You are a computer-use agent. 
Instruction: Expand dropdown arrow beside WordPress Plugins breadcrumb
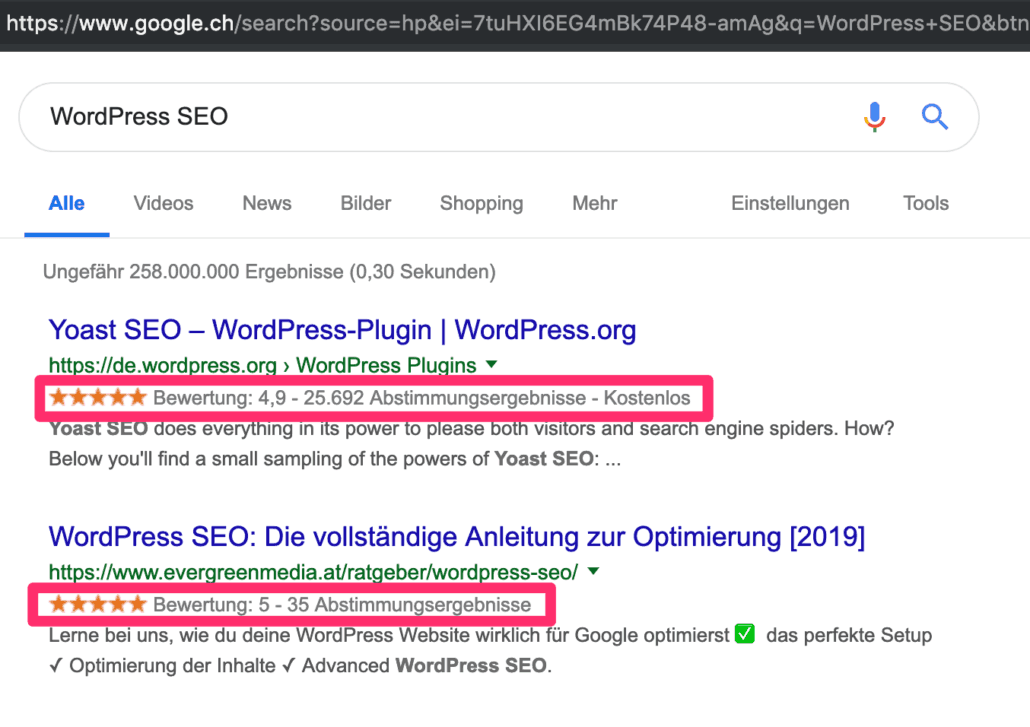click(491, 364)
